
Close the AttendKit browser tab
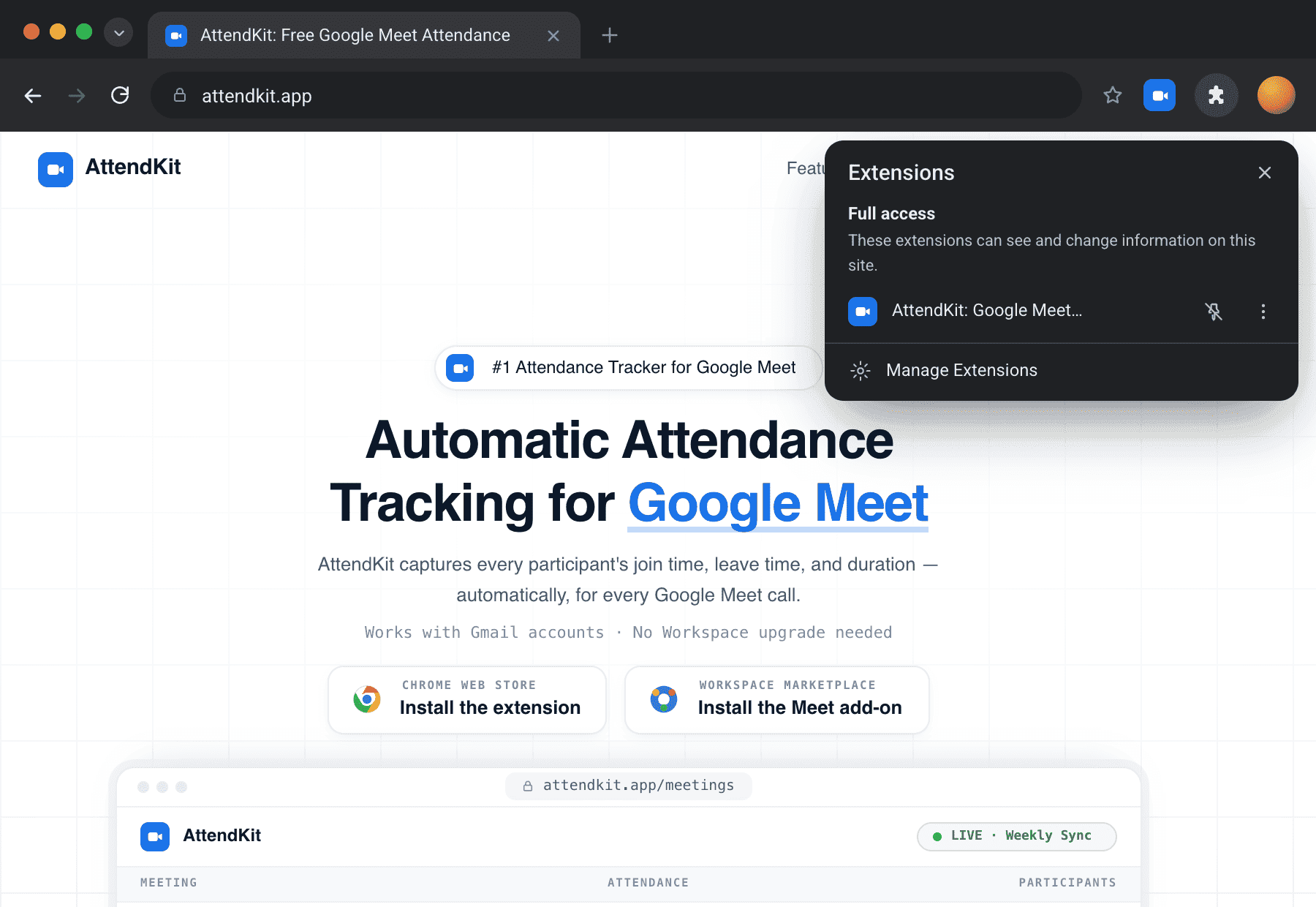pos(553,35)
